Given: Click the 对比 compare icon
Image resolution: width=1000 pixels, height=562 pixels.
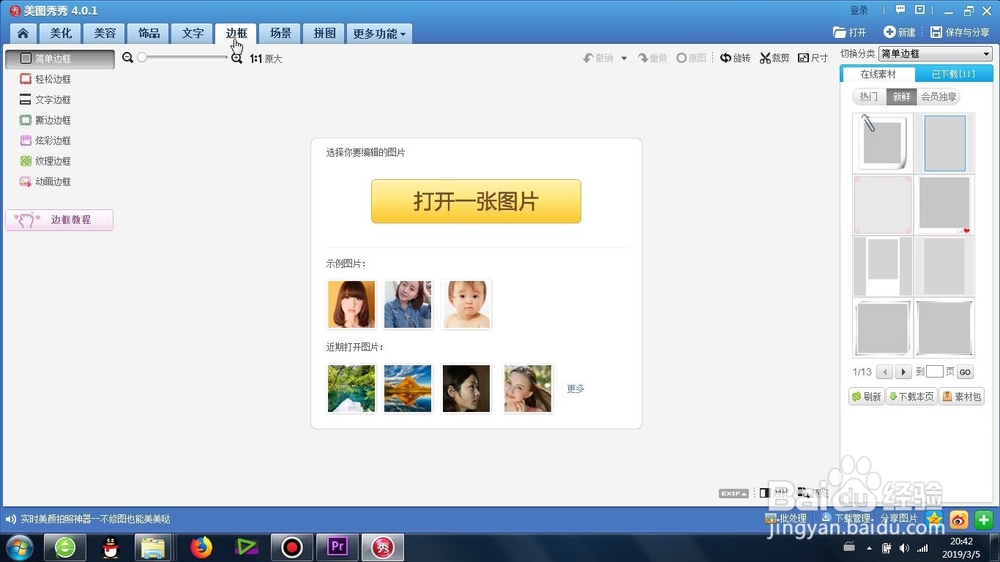Looking at the screenshot, I should (x=764, y=492).
